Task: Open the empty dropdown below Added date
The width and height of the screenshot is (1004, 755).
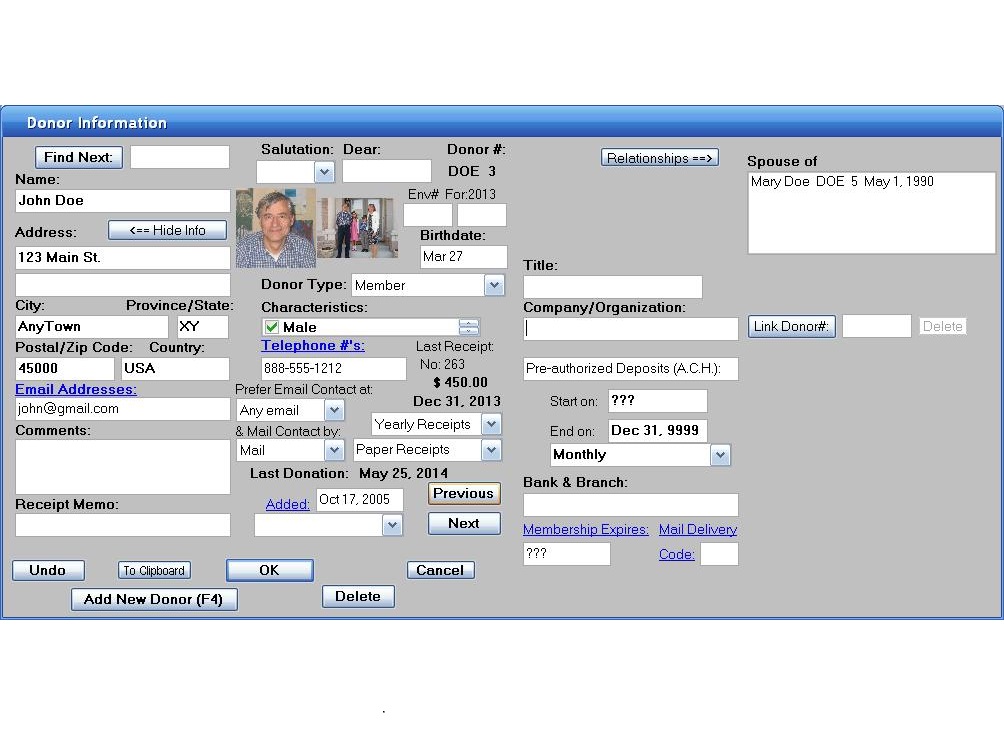Action: point(392,525)
